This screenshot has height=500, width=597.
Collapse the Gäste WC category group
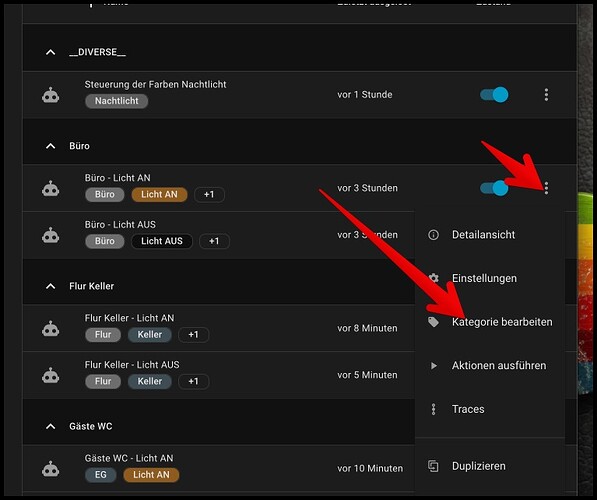(50, 427)
